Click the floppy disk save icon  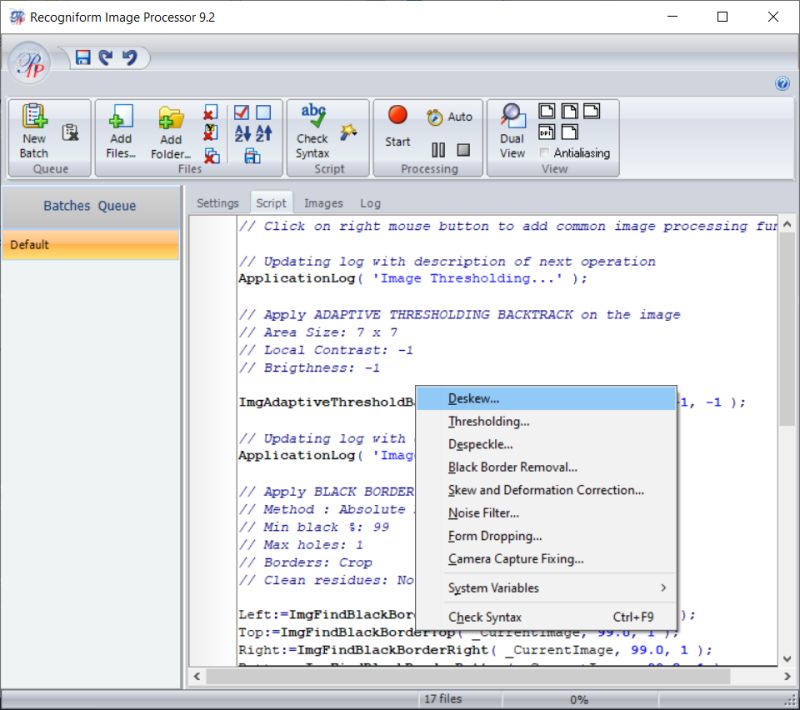[83, 57]
